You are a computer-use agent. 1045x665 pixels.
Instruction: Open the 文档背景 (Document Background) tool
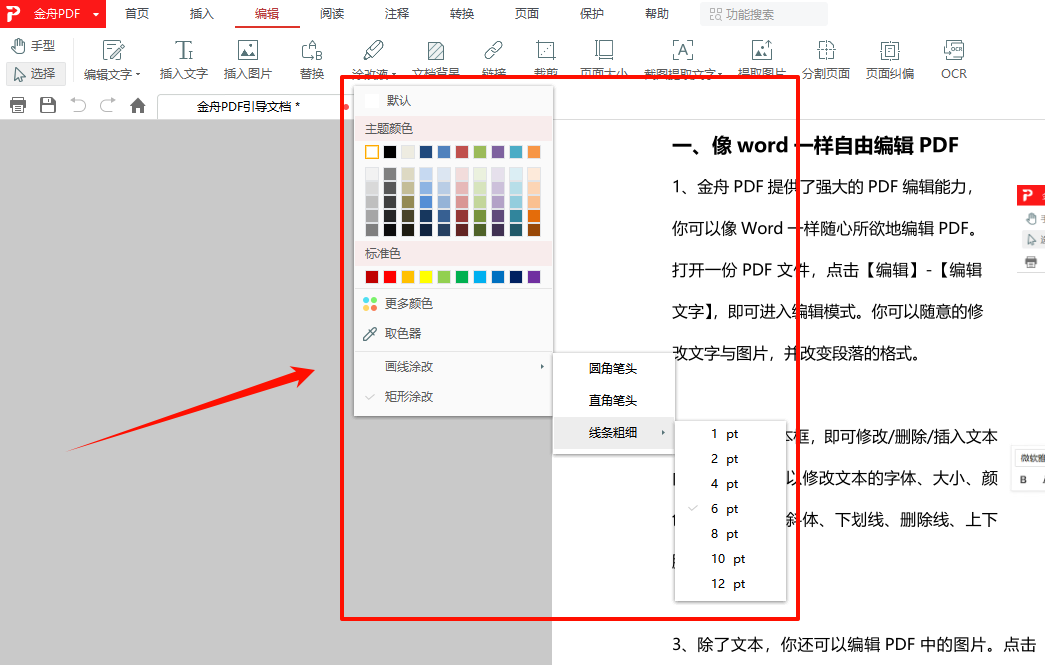pos(435,60)
